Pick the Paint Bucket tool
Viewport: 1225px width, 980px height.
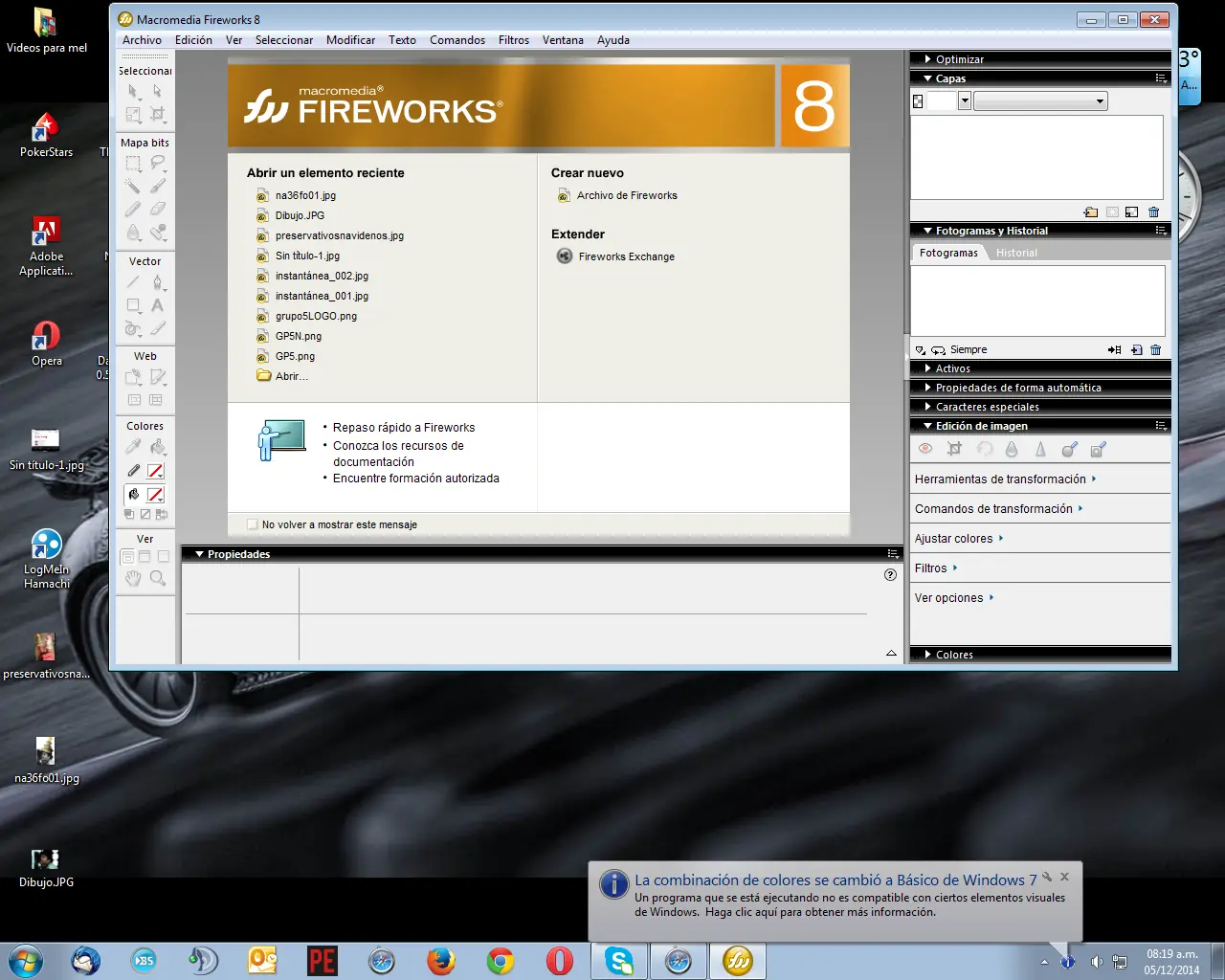158,446
